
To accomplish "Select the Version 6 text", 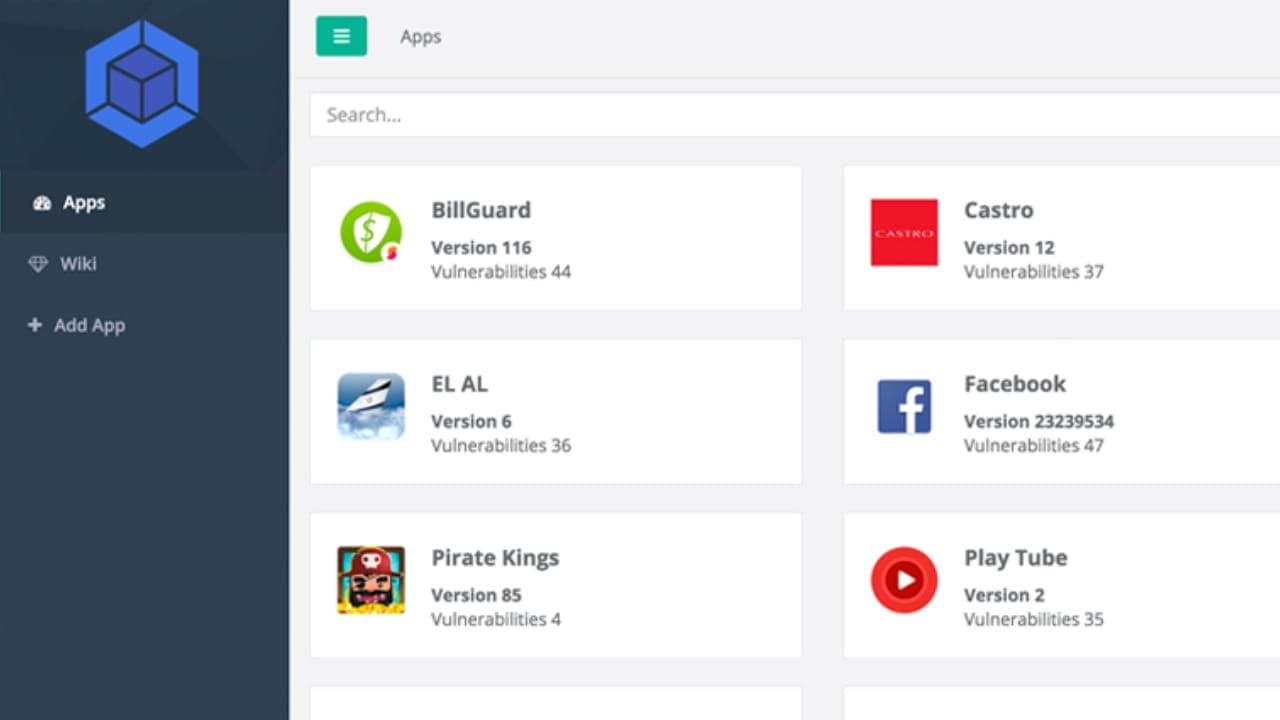I will tap(471, 422).
